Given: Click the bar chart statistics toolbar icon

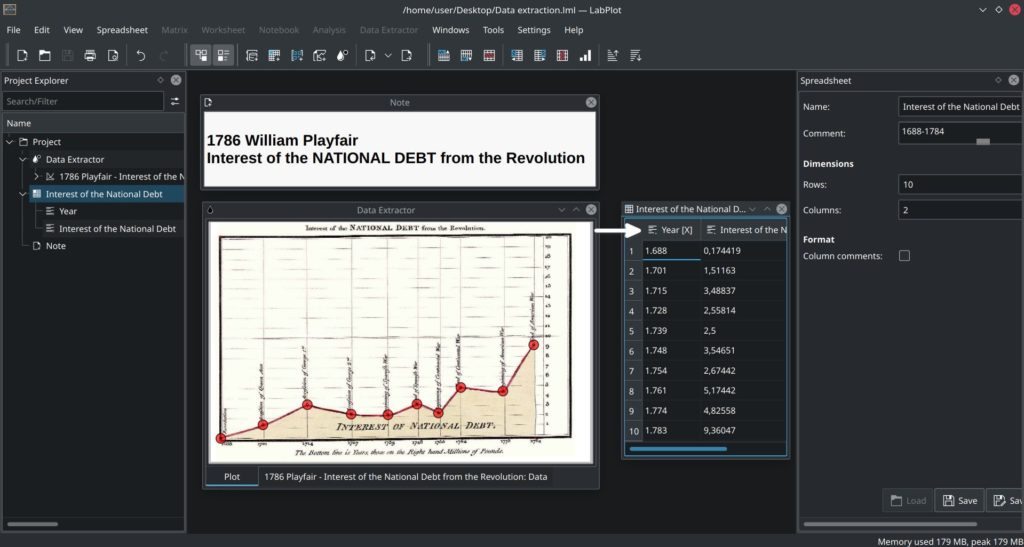Looking at the screenshot, I should click(x=584, y=55).
